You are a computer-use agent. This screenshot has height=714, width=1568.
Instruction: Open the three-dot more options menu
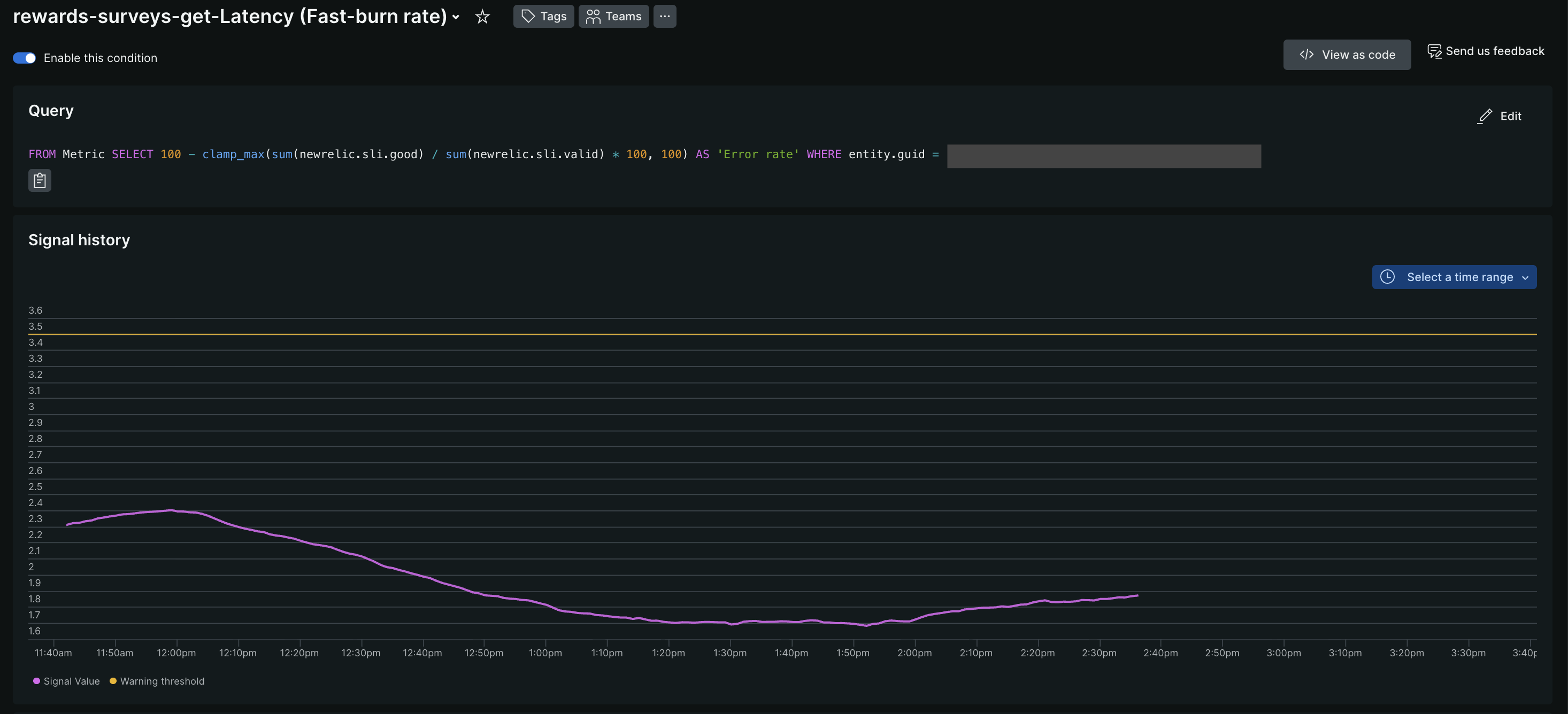pyautogui.click(x=664, y=17)
